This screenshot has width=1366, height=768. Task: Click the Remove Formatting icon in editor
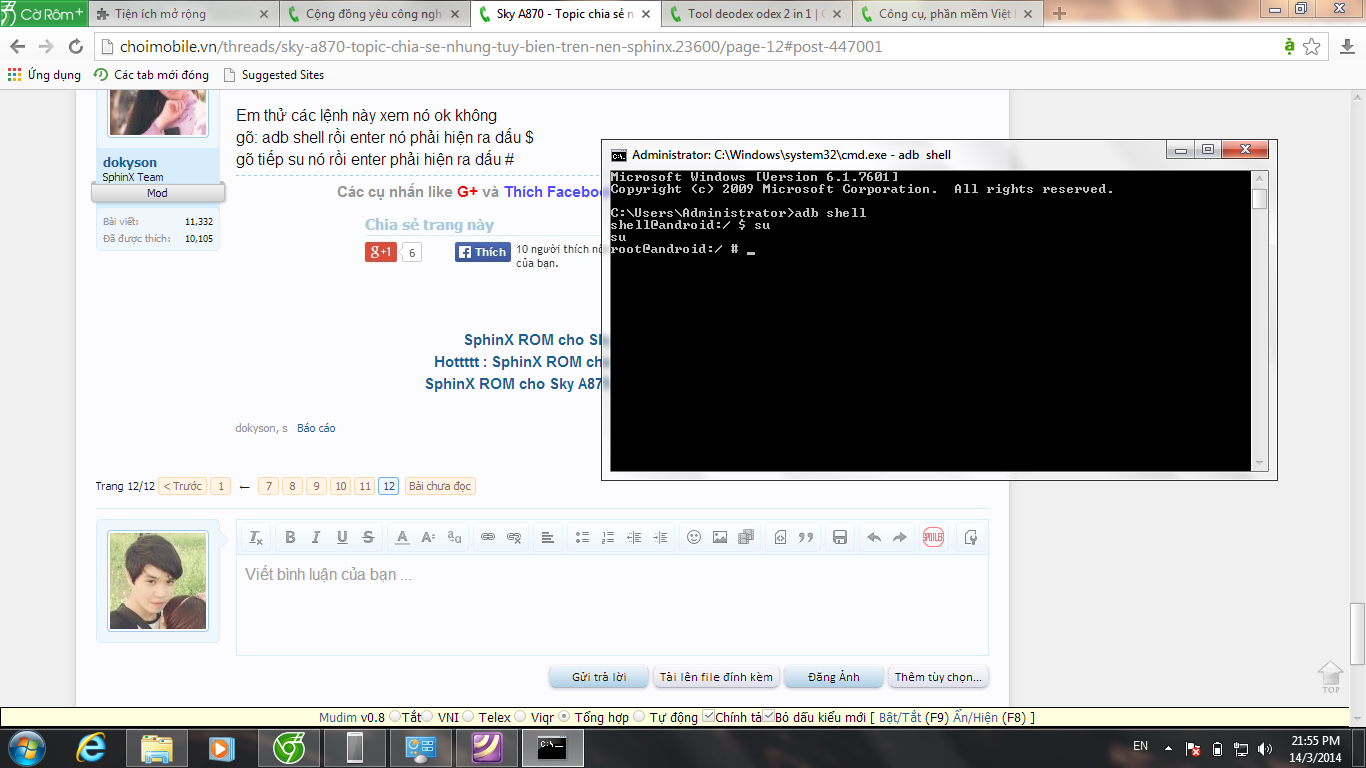point(256,537)
